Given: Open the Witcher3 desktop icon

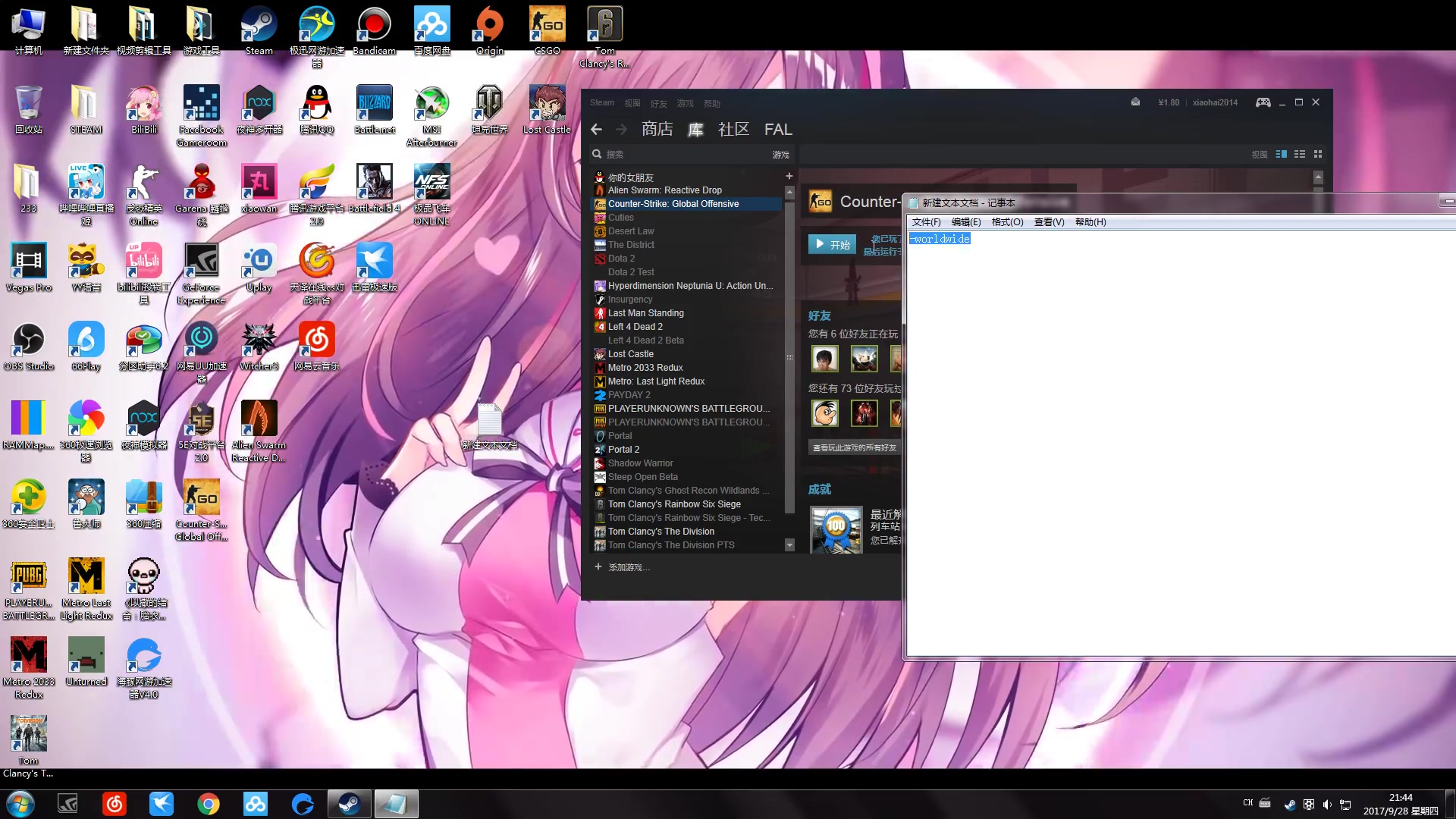Looking at the screenshot, I should 259,346.
